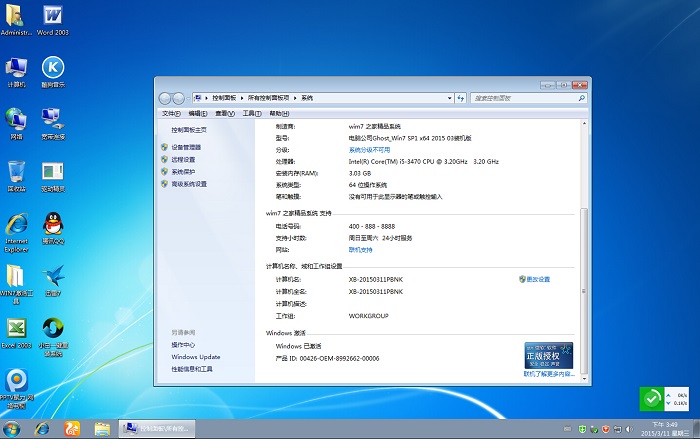
Task: Expand the arrow after 控制面板 in breadcrumb
Action: point(241,98)
